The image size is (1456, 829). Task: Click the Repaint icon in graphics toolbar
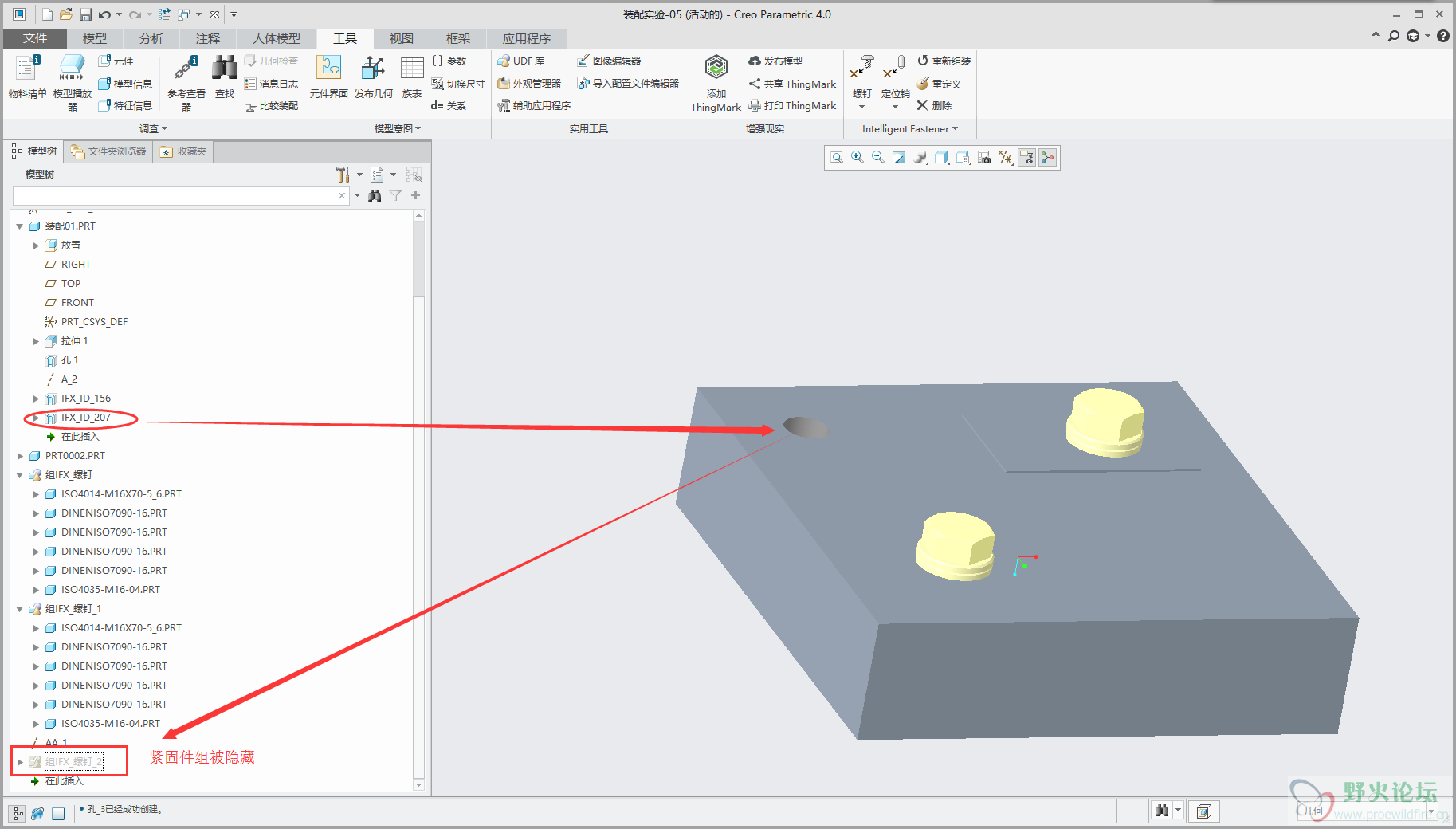pyautogui.click(x=899, y=158)
